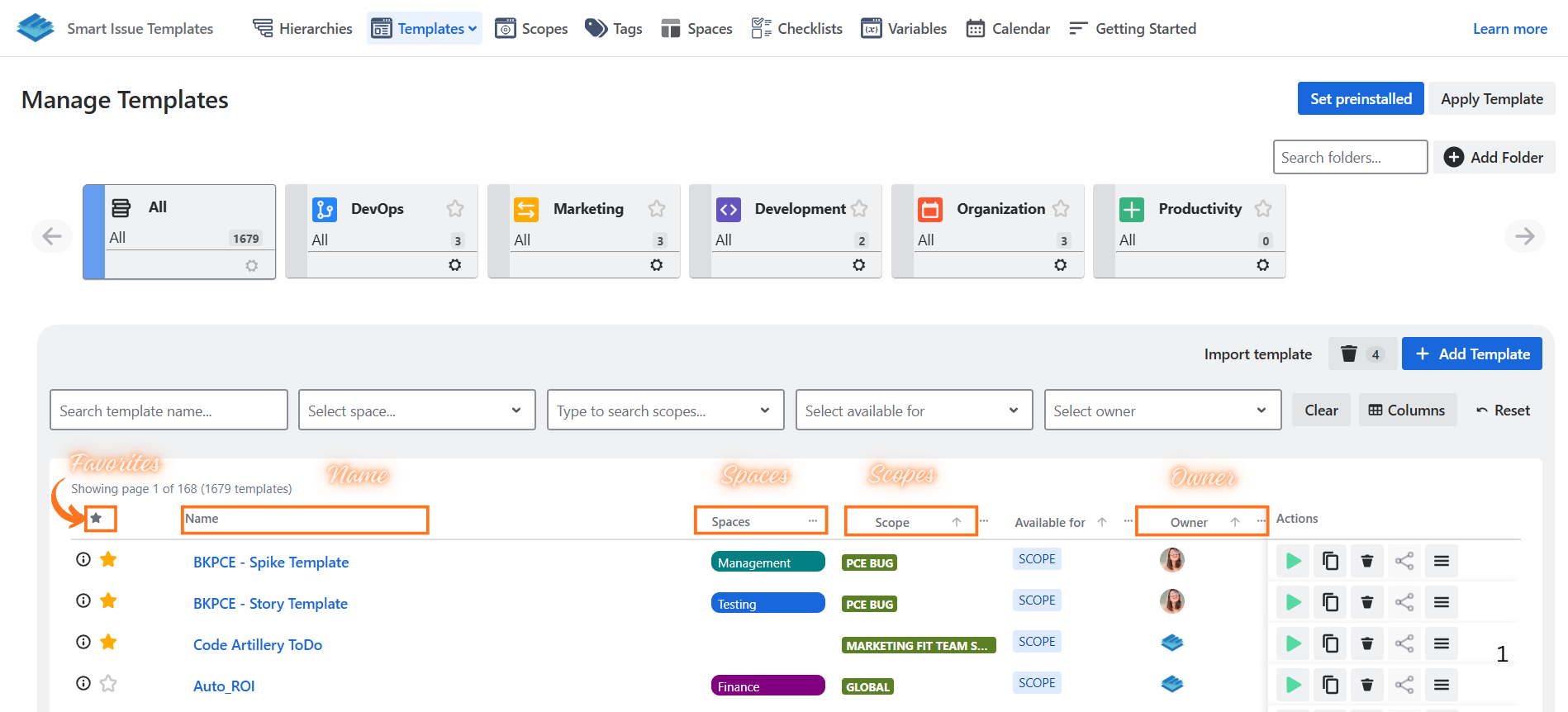This screenshot has height=712, width=1568.
Task: Click Add Folder button
Action: (1494, 157)
